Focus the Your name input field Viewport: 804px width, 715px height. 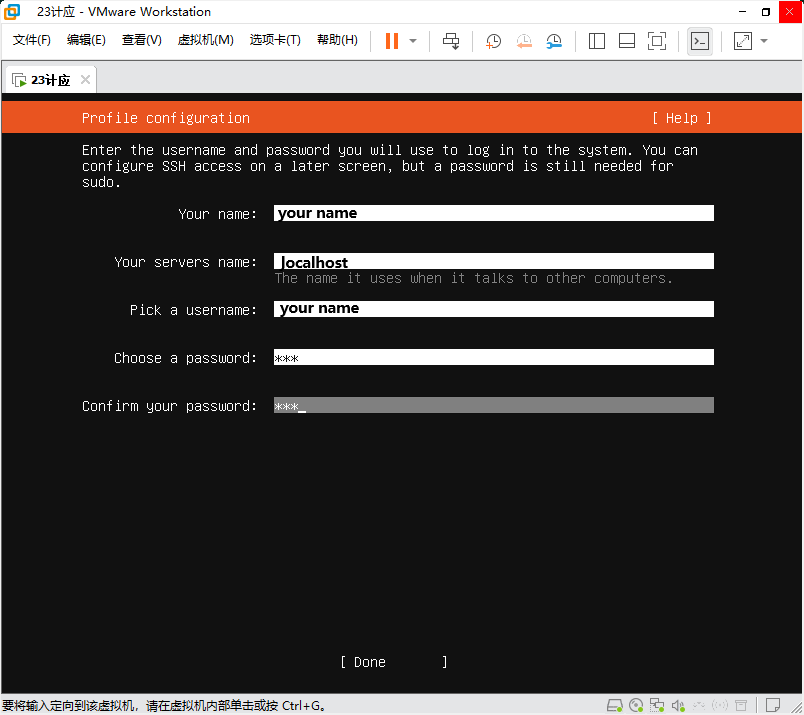[x=494, y=213]
